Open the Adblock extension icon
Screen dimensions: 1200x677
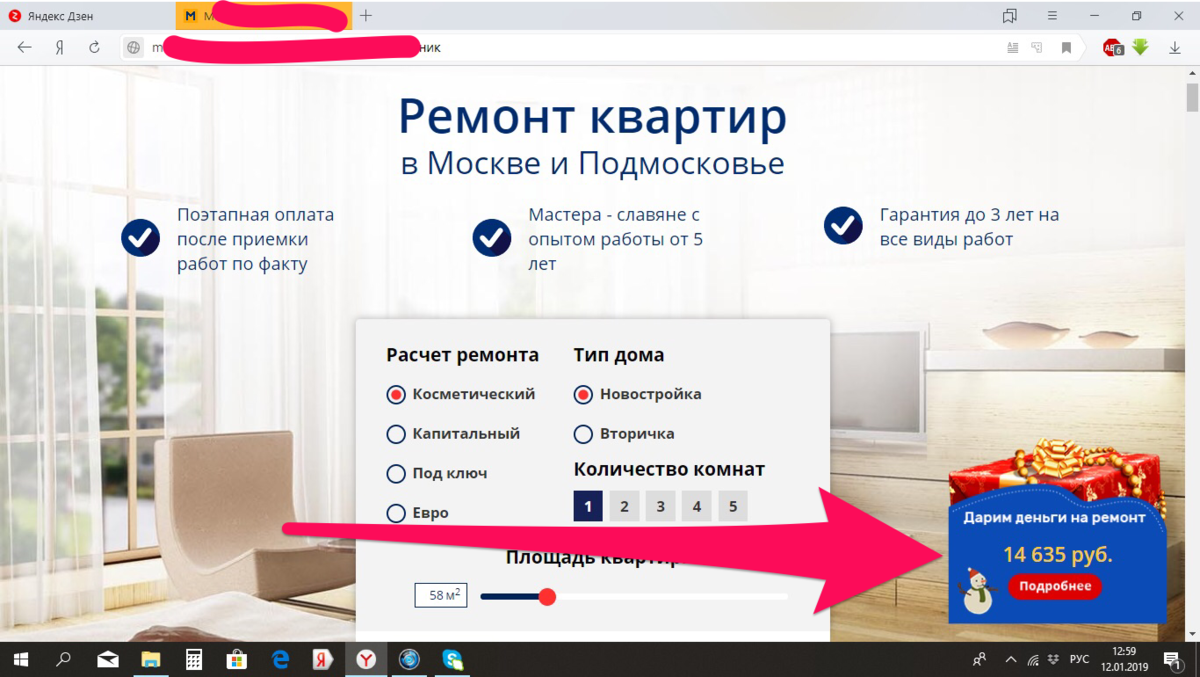(1113, 47)
